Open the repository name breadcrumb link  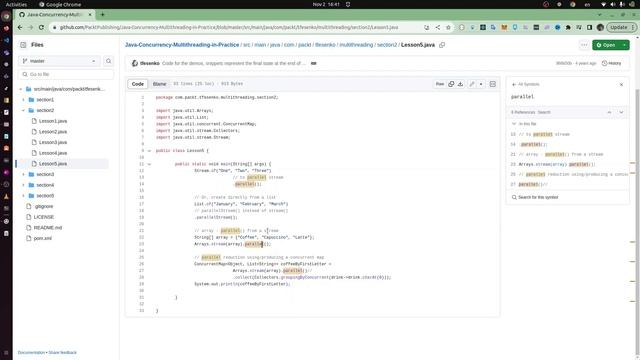pyautogui.click(x=182, y=45)
